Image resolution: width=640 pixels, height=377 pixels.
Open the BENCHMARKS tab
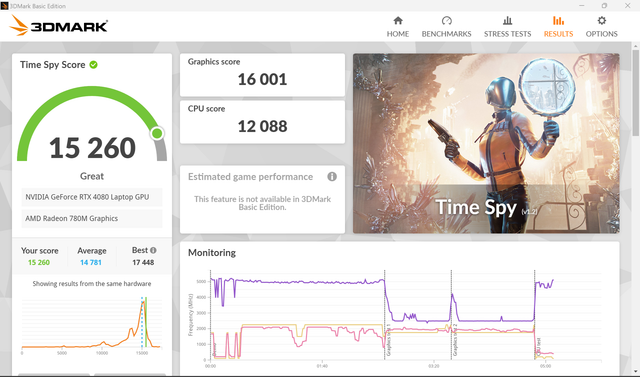[446, 27]
